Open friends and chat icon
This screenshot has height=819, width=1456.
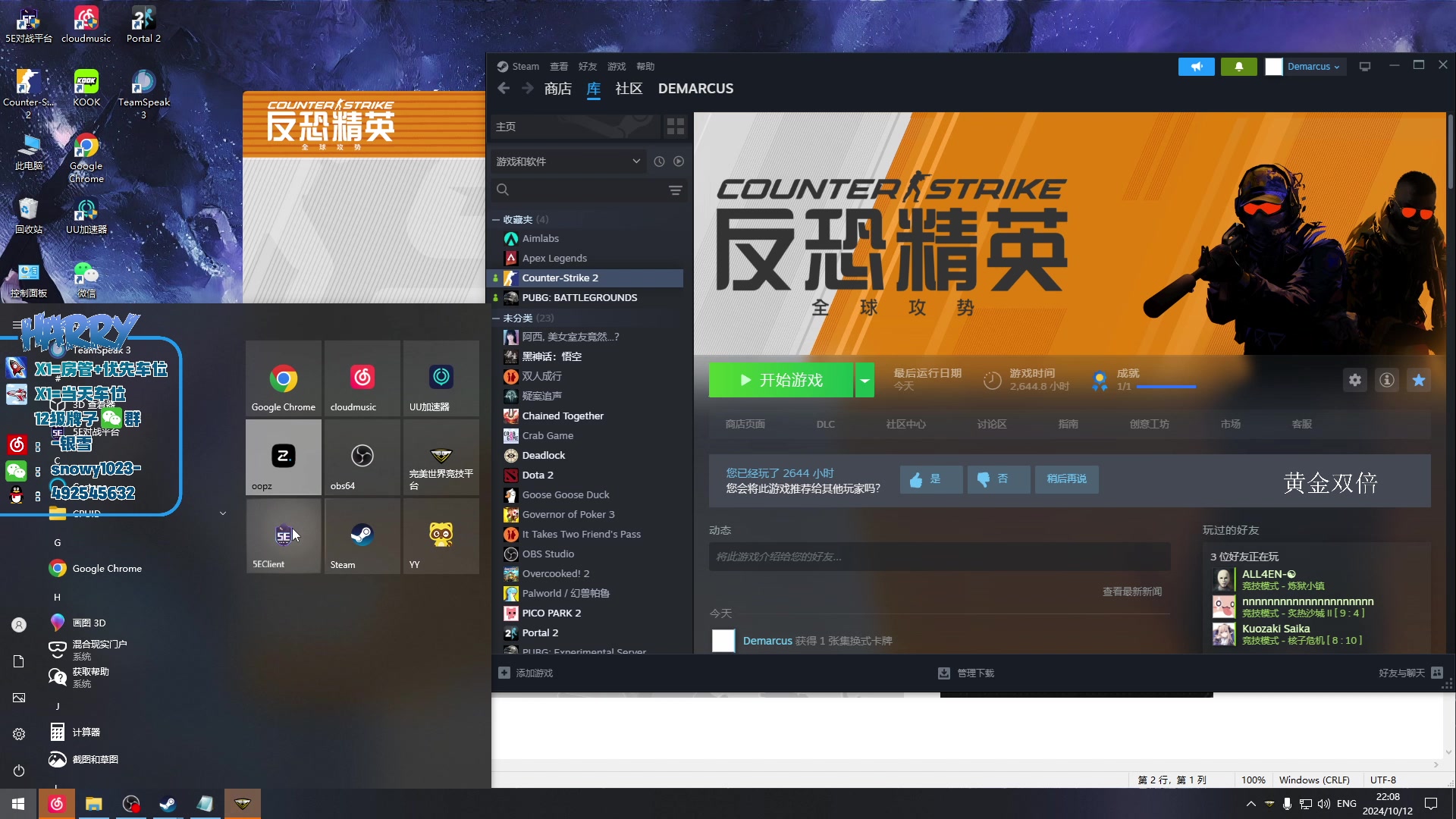1437,673
